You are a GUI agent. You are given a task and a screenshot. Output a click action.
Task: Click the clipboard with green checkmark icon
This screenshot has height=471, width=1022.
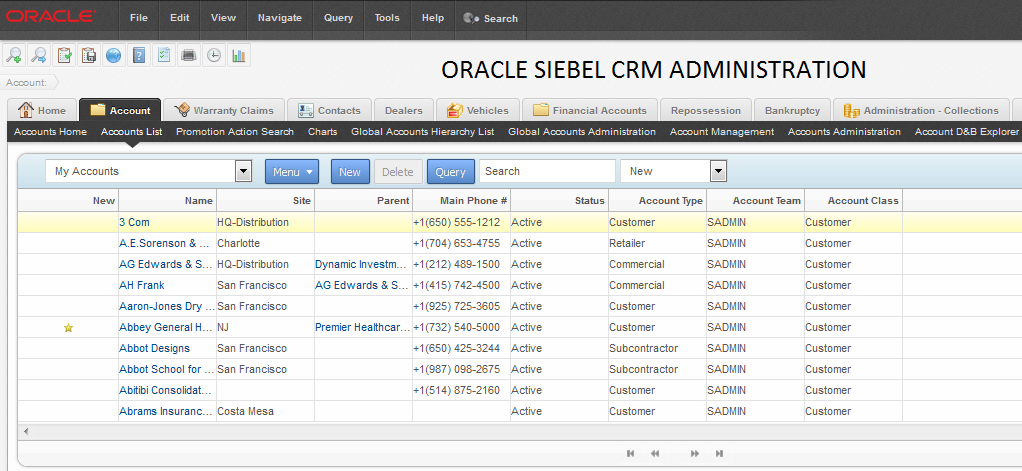tap(64, 55)
